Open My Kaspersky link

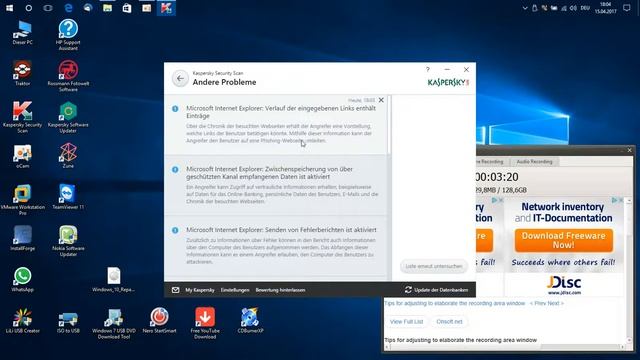click(x=200, y=290)
